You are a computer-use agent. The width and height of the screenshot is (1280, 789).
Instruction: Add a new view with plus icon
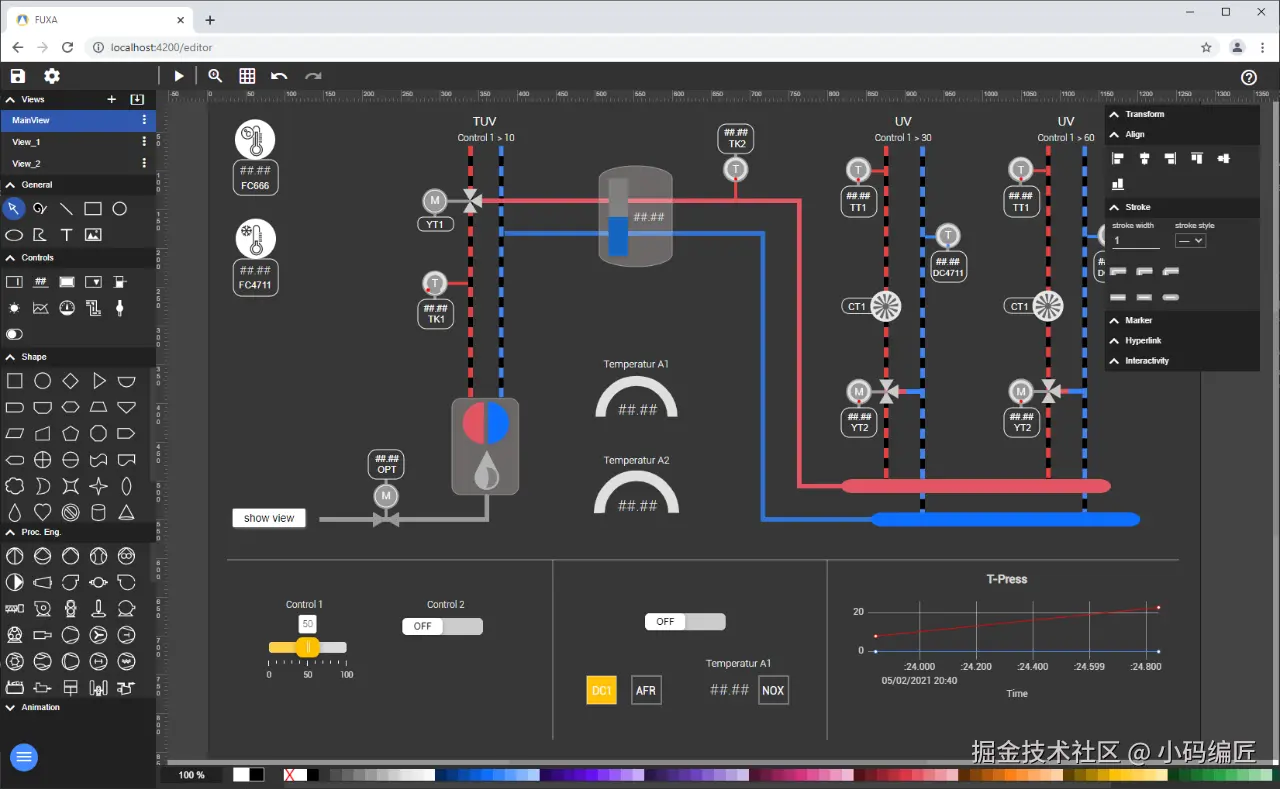pyautogui.click(x=112, y=99)
